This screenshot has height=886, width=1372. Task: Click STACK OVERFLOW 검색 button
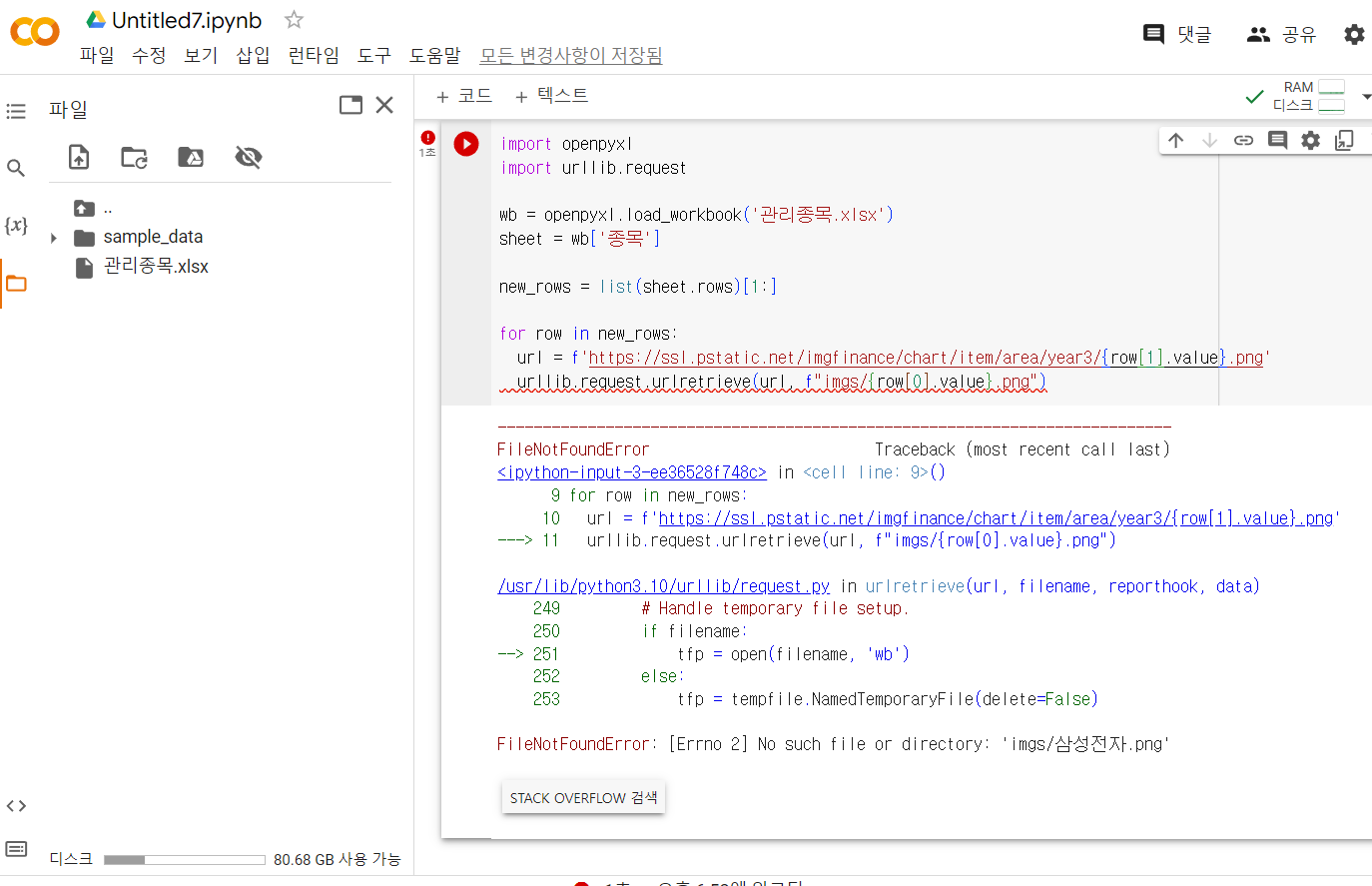pyautogui.click(x=583, y=798)
